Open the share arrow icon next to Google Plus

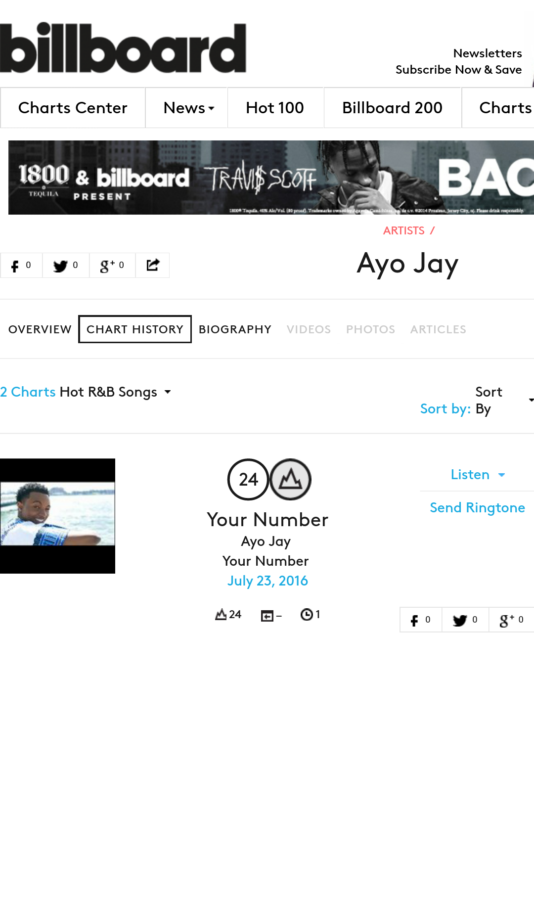coord(153,265)
